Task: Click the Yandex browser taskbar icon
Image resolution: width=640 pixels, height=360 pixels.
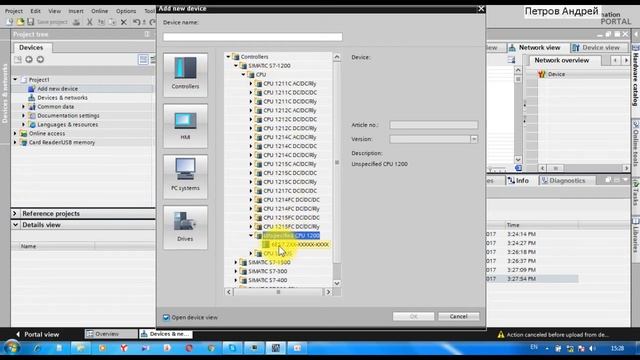Action: pos(124,348)
